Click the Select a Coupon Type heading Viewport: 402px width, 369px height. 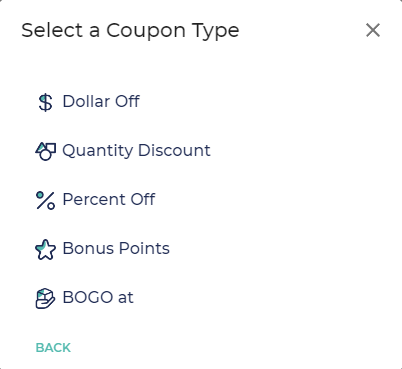[x=130, y=31]
